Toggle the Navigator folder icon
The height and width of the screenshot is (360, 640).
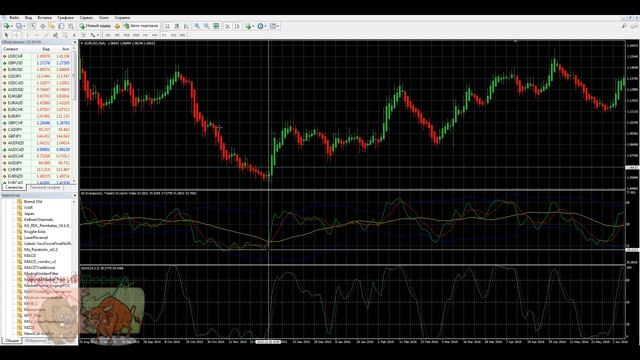click(52, 26)
